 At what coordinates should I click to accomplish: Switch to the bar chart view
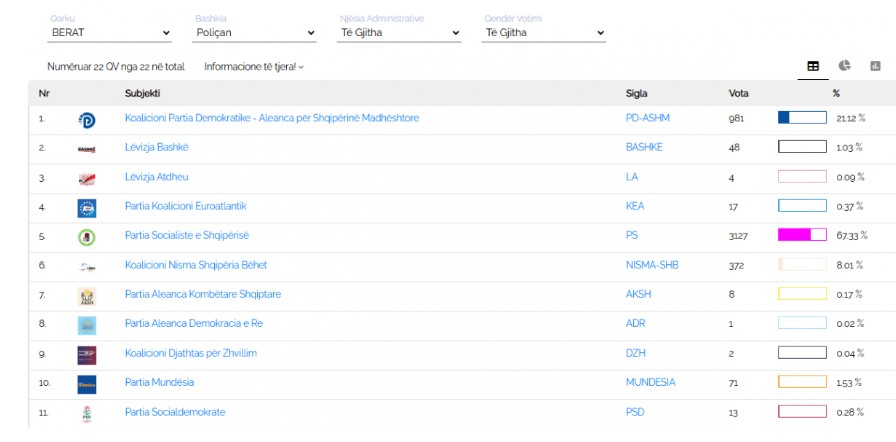pyautogui.click(x=875, y=66)
